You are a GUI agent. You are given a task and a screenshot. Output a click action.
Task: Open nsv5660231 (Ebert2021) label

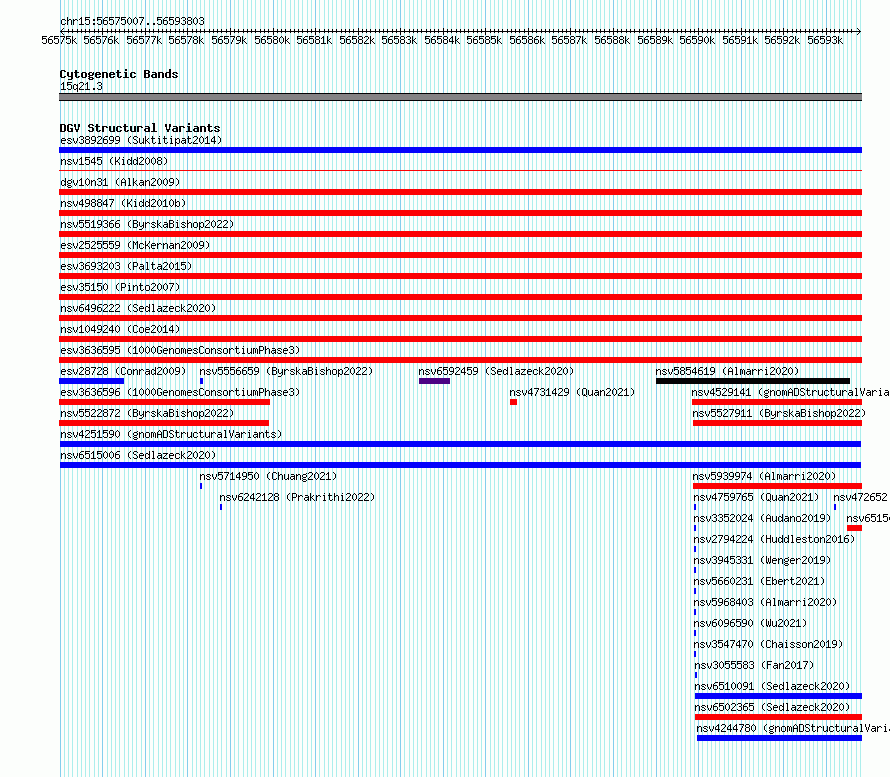pyautogui.click(x=759, y=581)
